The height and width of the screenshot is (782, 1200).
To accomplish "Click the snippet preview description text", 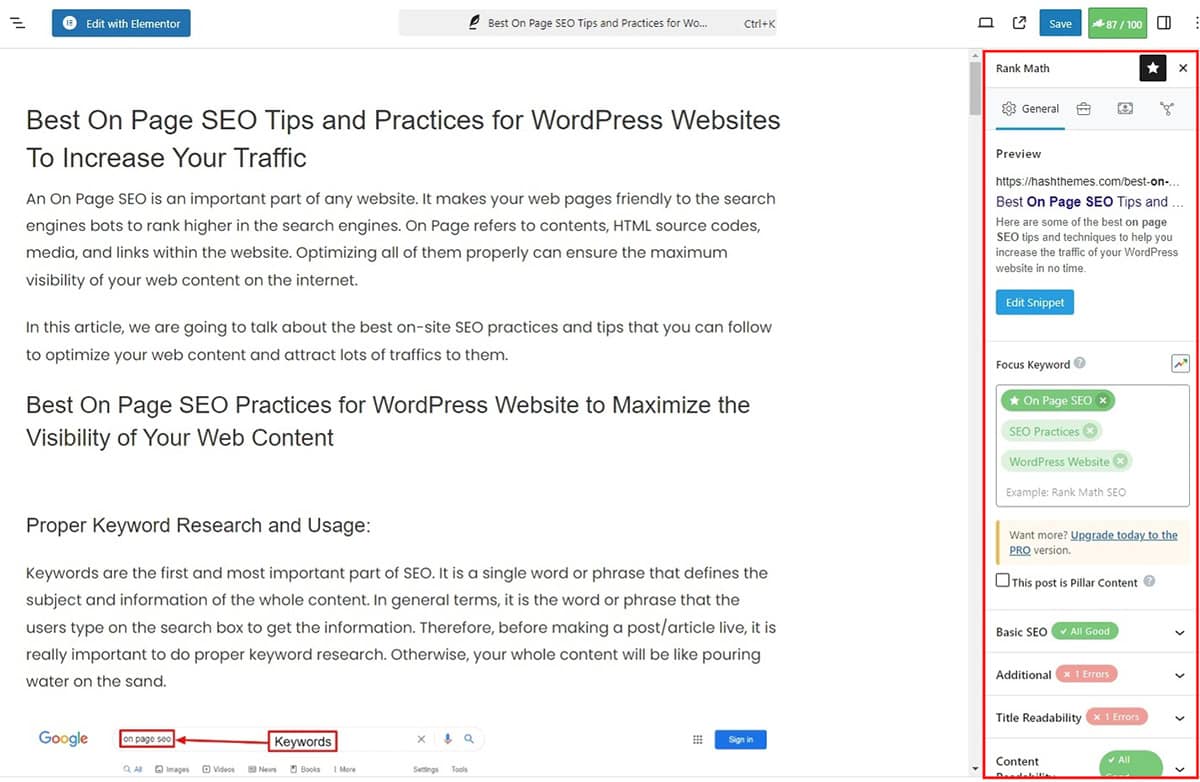I will click(1087, 245).
